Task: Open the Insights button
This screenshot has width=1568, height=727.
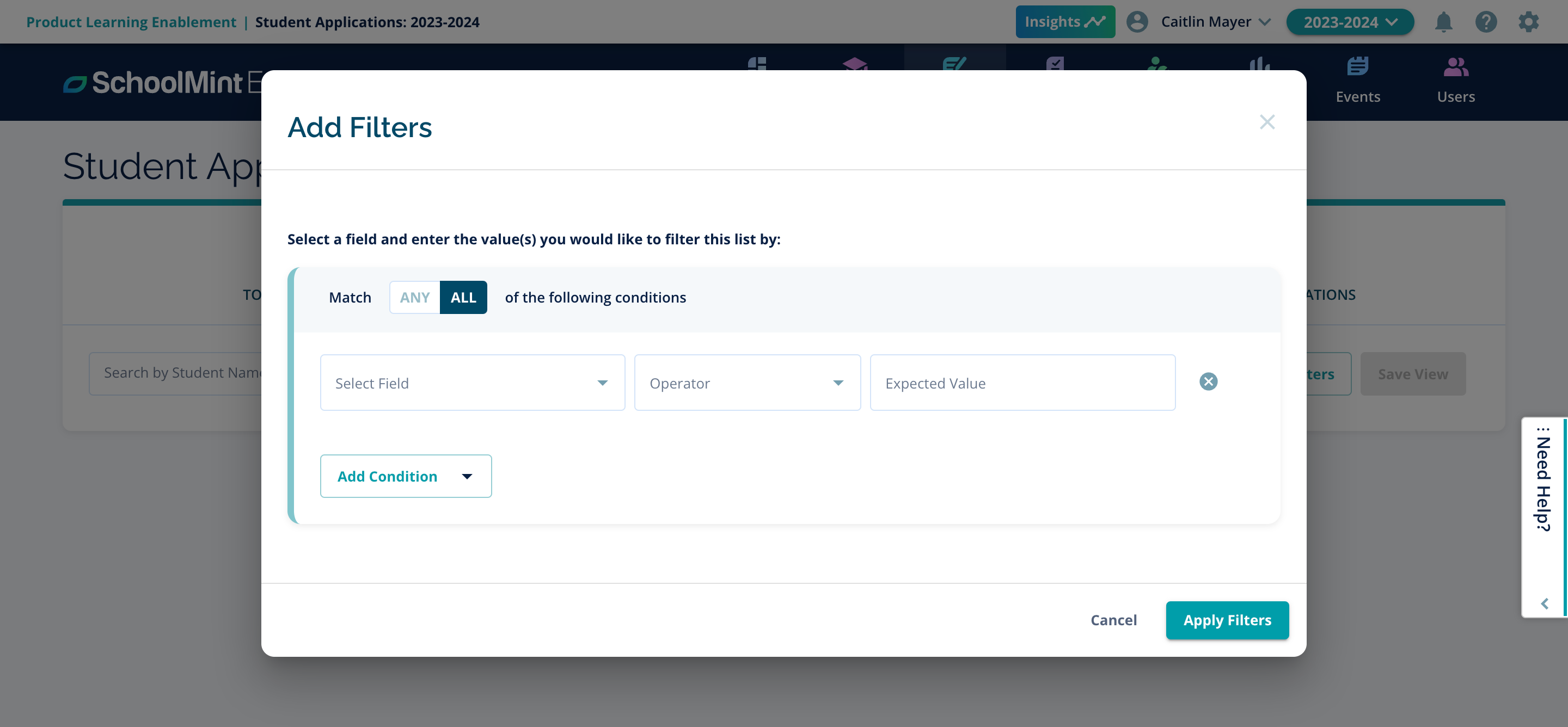Action: coord(1064,22)
